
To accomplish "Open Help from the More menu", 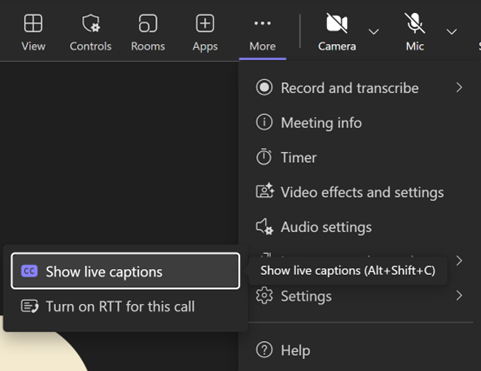I will pos(359,350).
